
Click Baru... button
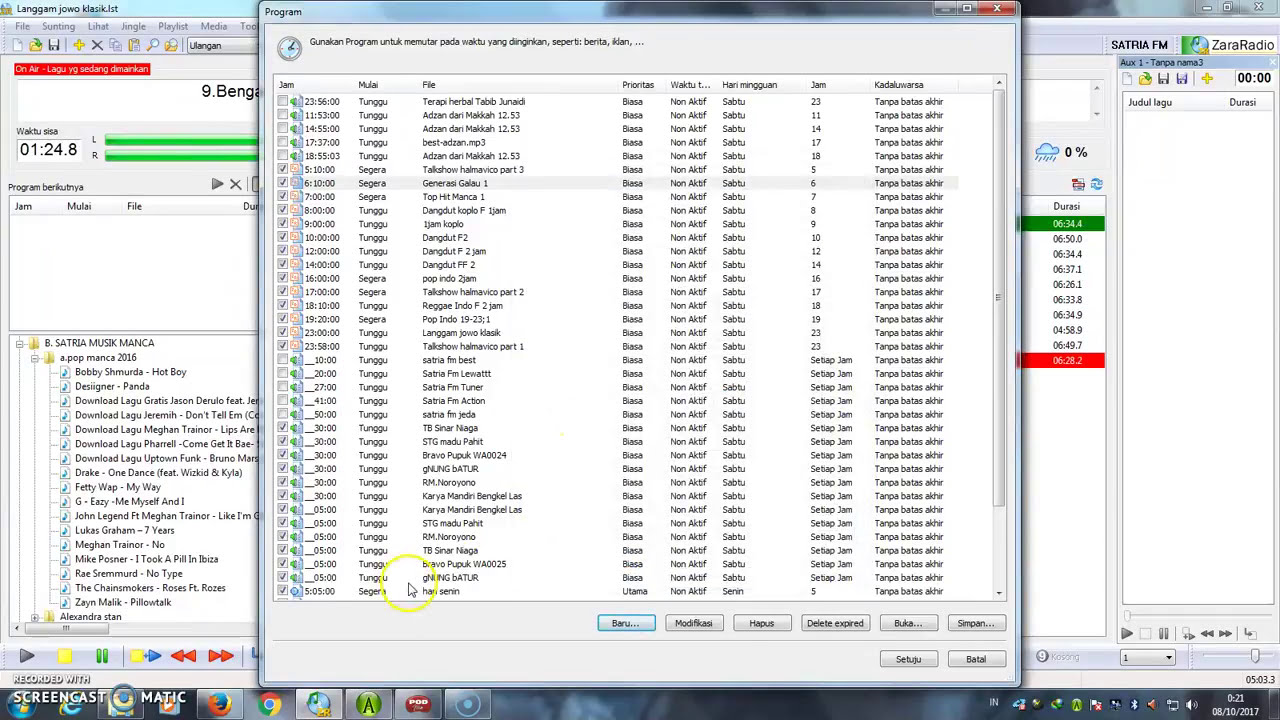[626, 623]
